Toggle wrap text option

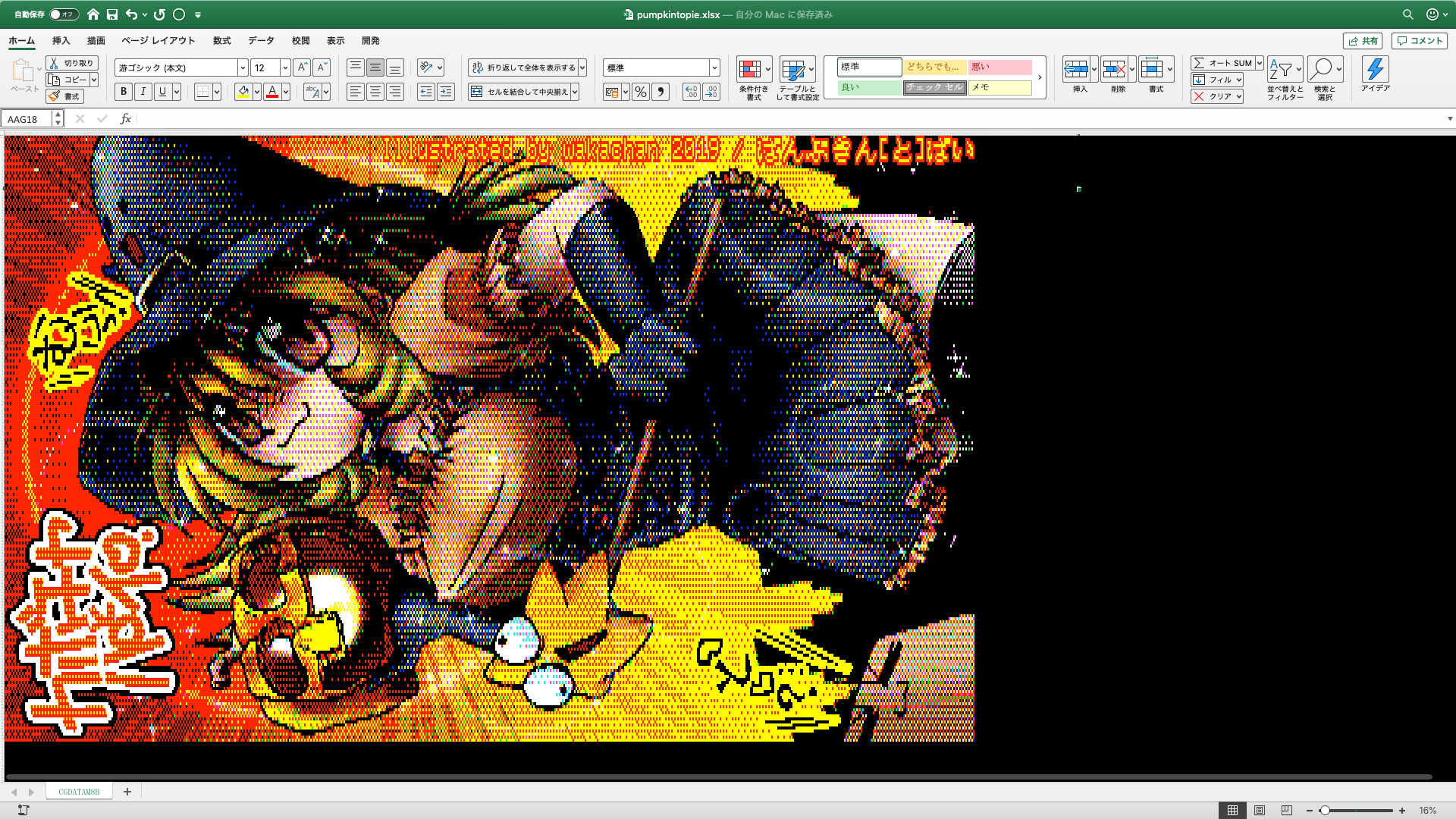click(523, 67)
